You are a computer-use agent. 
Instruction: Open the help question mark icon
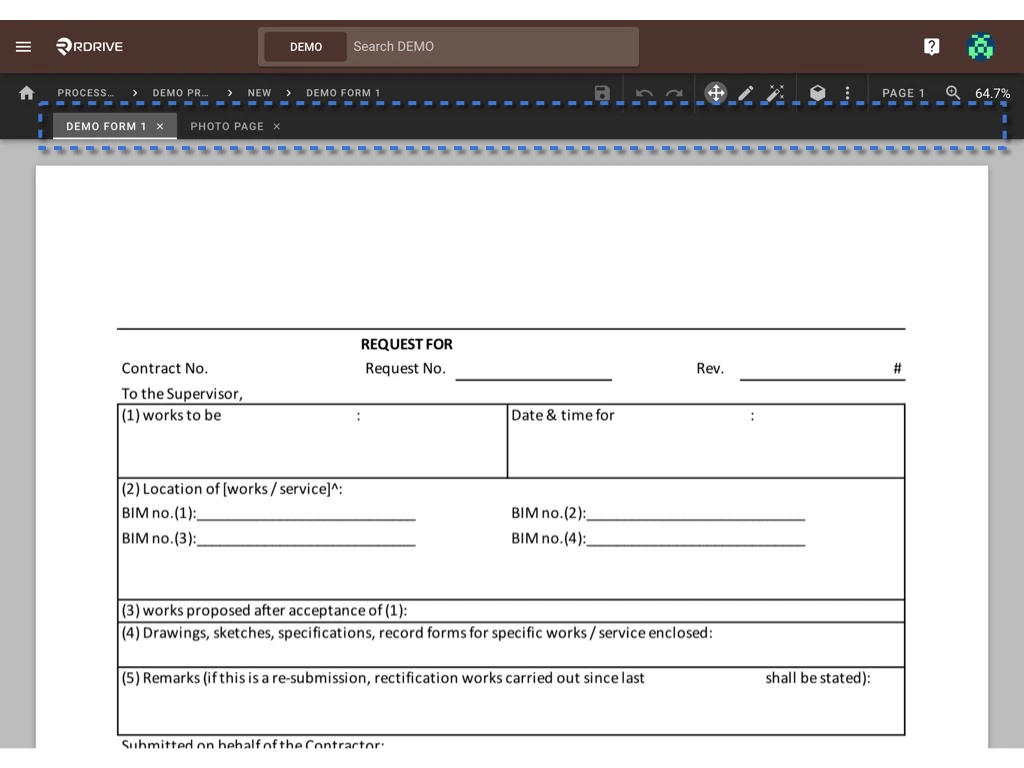931,46
